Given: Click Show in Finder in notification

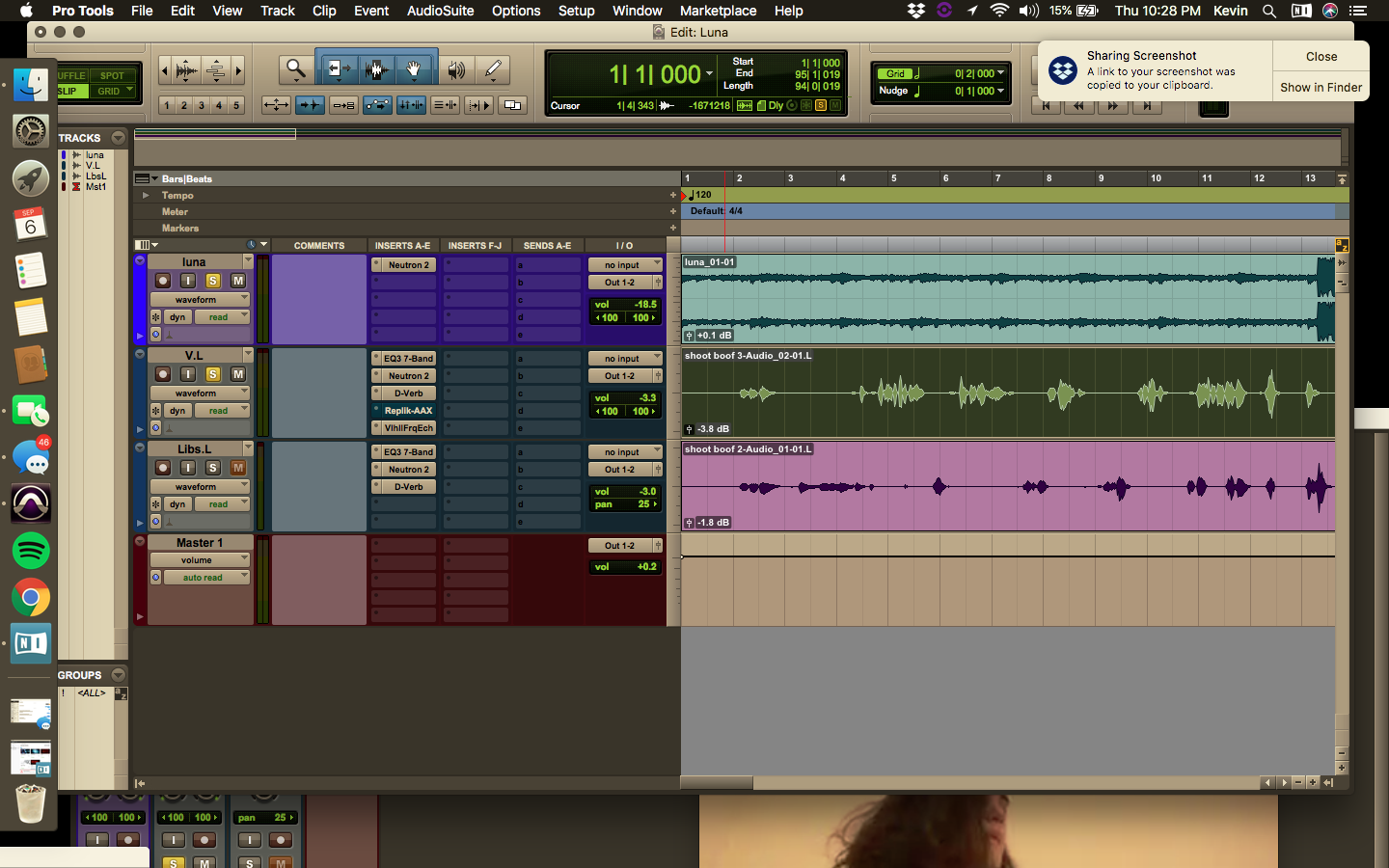Looking at the screenshot, I should [1321, 87].
